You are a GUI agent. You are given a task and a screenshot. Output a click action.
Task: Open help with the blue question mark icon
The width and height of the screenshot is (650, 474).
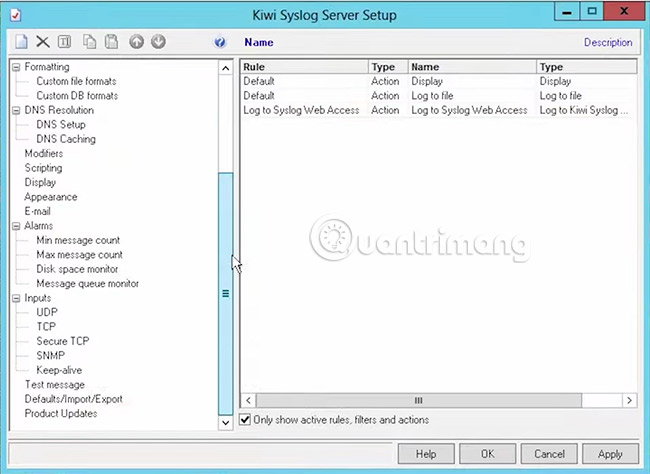tap(220, 42)
